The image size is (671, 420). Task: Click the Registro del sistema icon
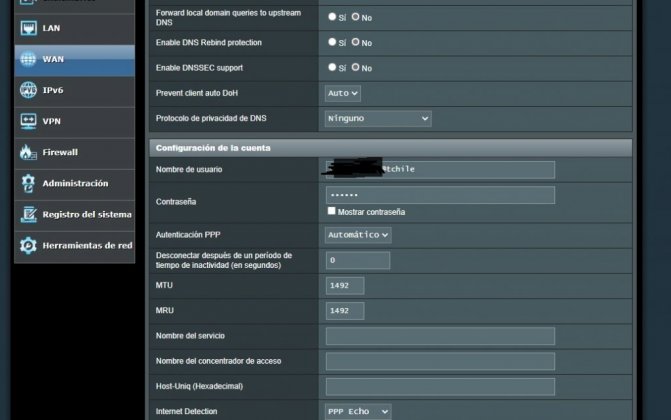click(27, 215)
